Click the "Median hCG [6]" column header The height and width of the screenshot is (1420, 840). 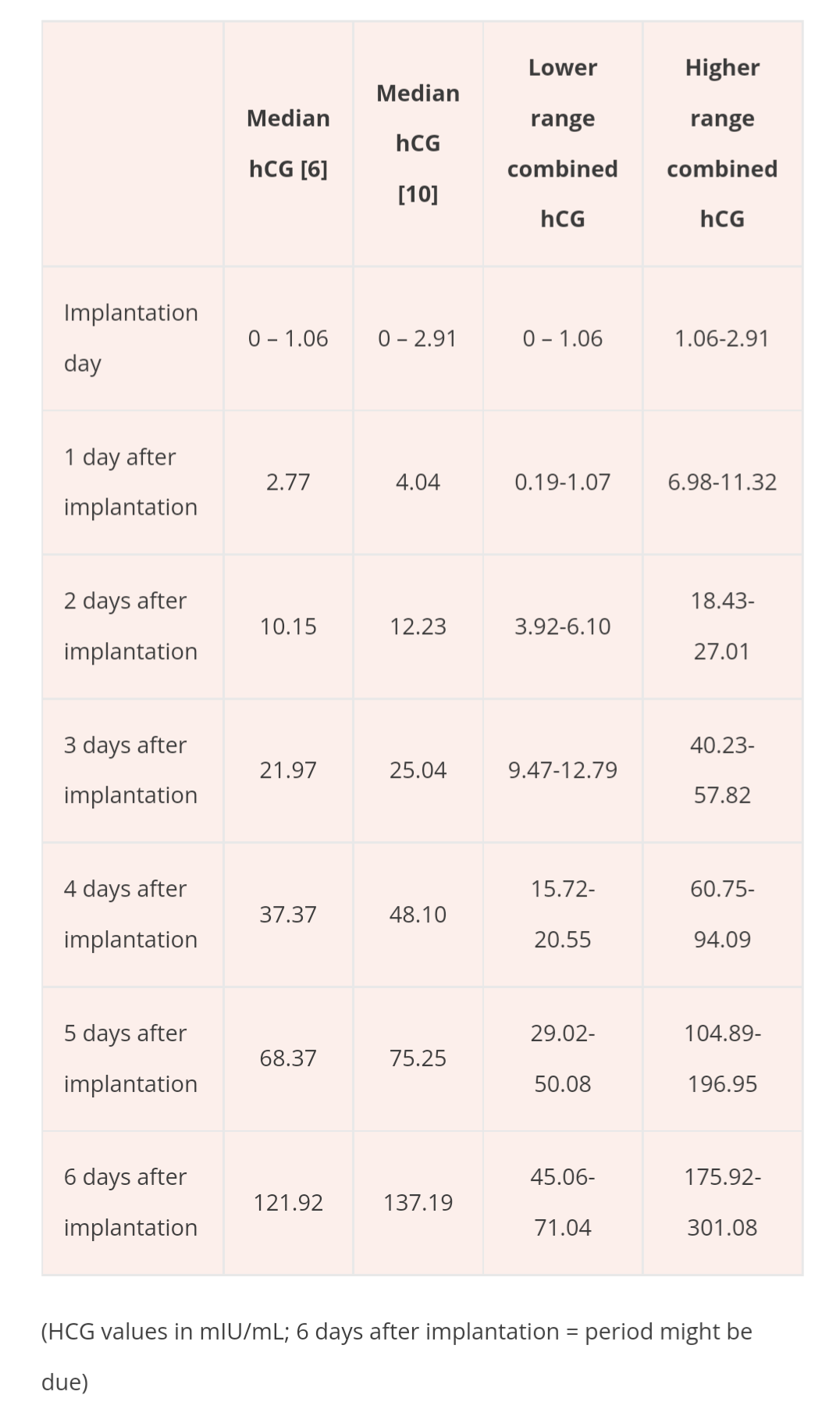point(288,144)
